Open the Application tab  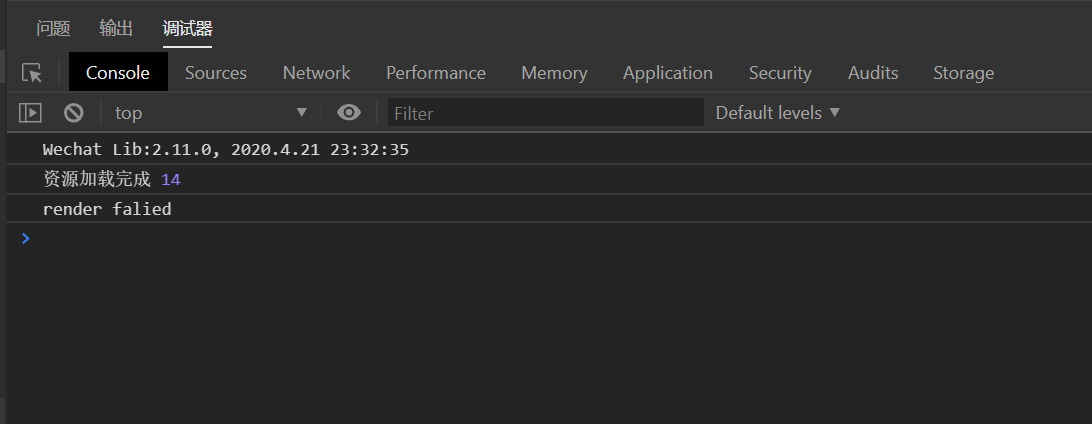(667, 73)
